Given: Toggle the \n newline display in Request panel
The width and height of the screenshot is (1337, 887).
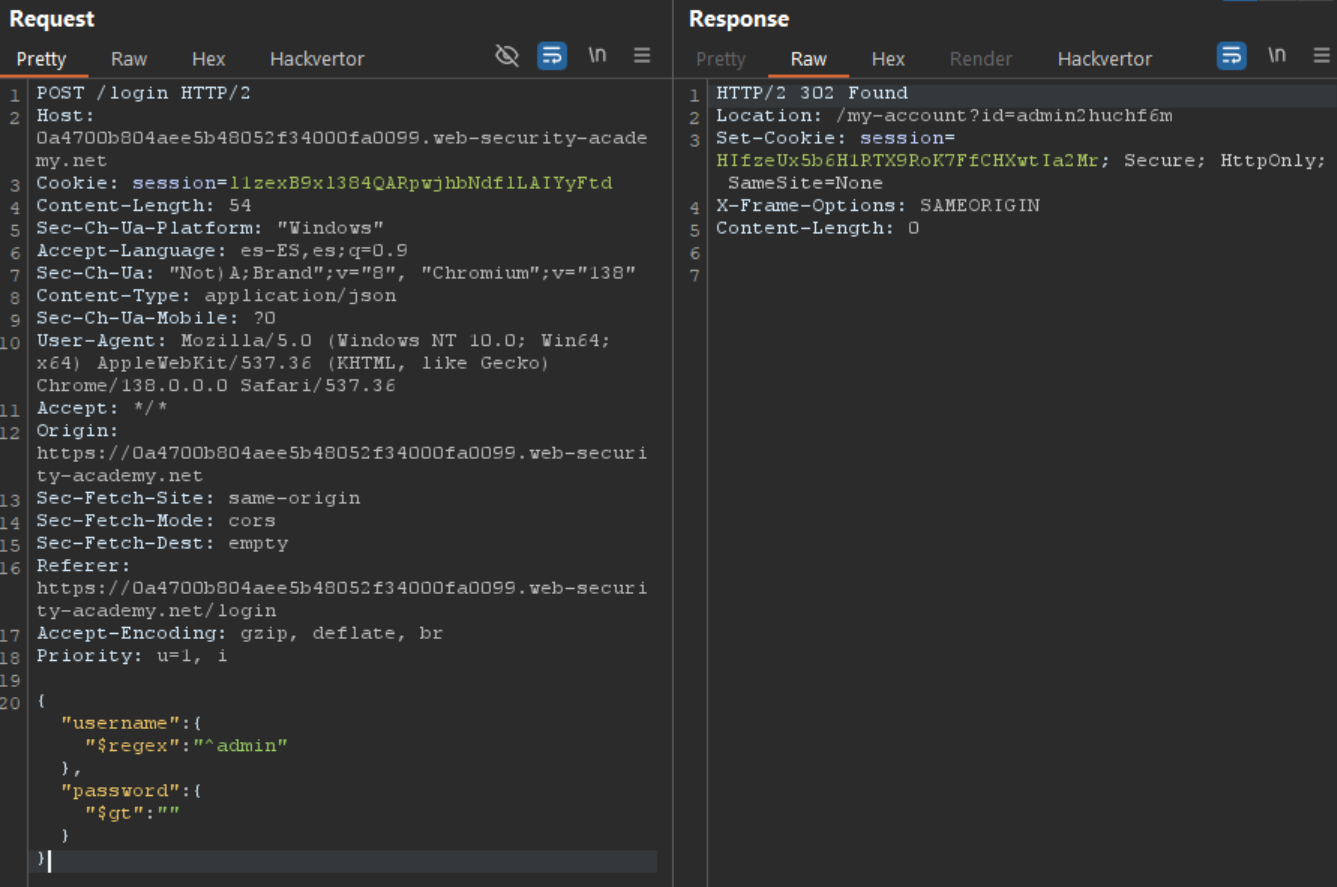Looking at the screenshot, I should tap(597, 56).
